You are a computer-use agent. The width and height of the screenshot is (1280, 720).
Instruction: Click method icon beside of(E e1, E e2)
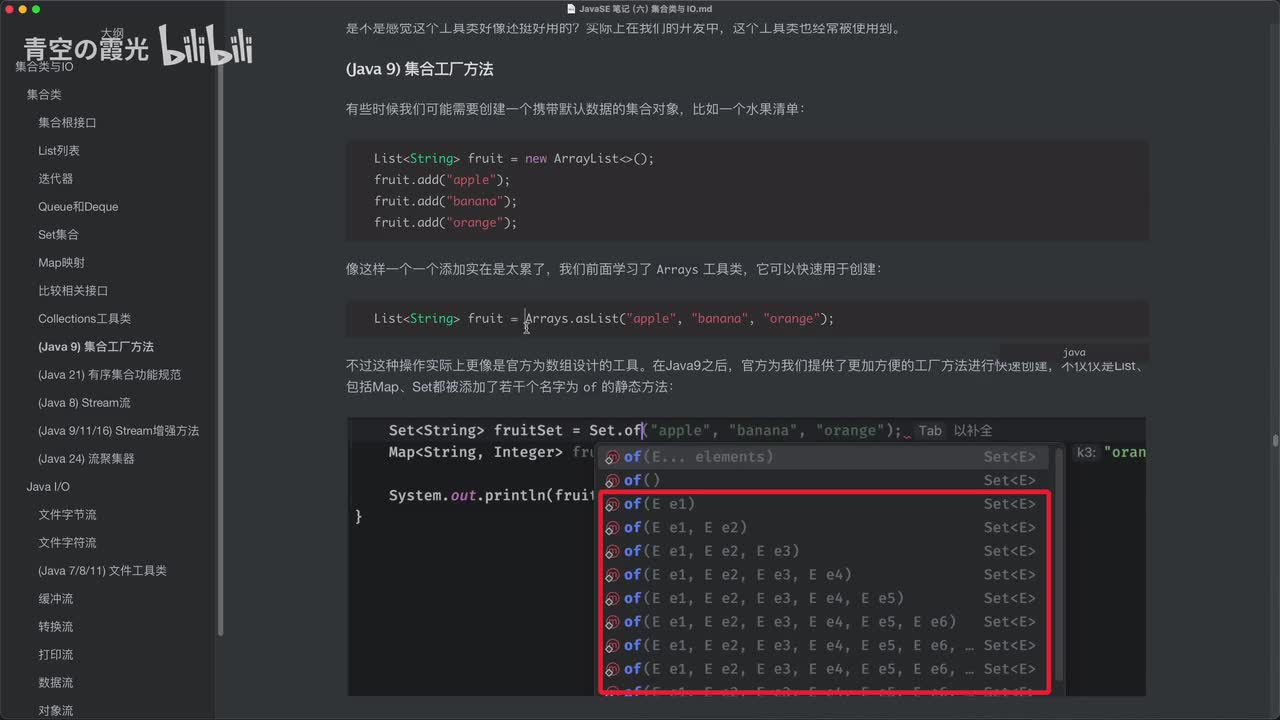[612, 528]
